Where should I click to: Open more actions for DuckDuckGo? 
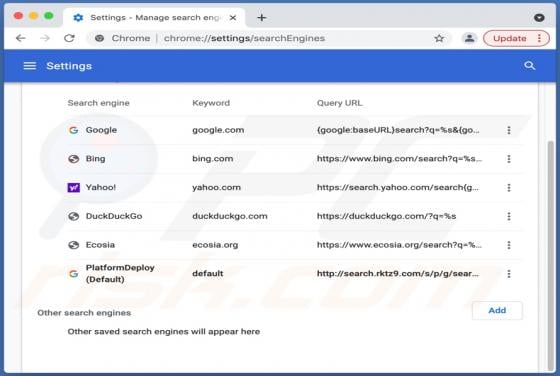[x=509, y=216]
